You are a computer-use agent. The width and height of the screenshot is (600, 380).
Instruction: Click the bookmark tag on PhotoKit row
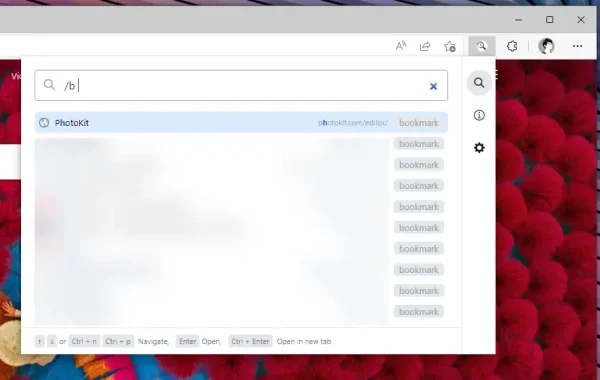coord(419,123)
